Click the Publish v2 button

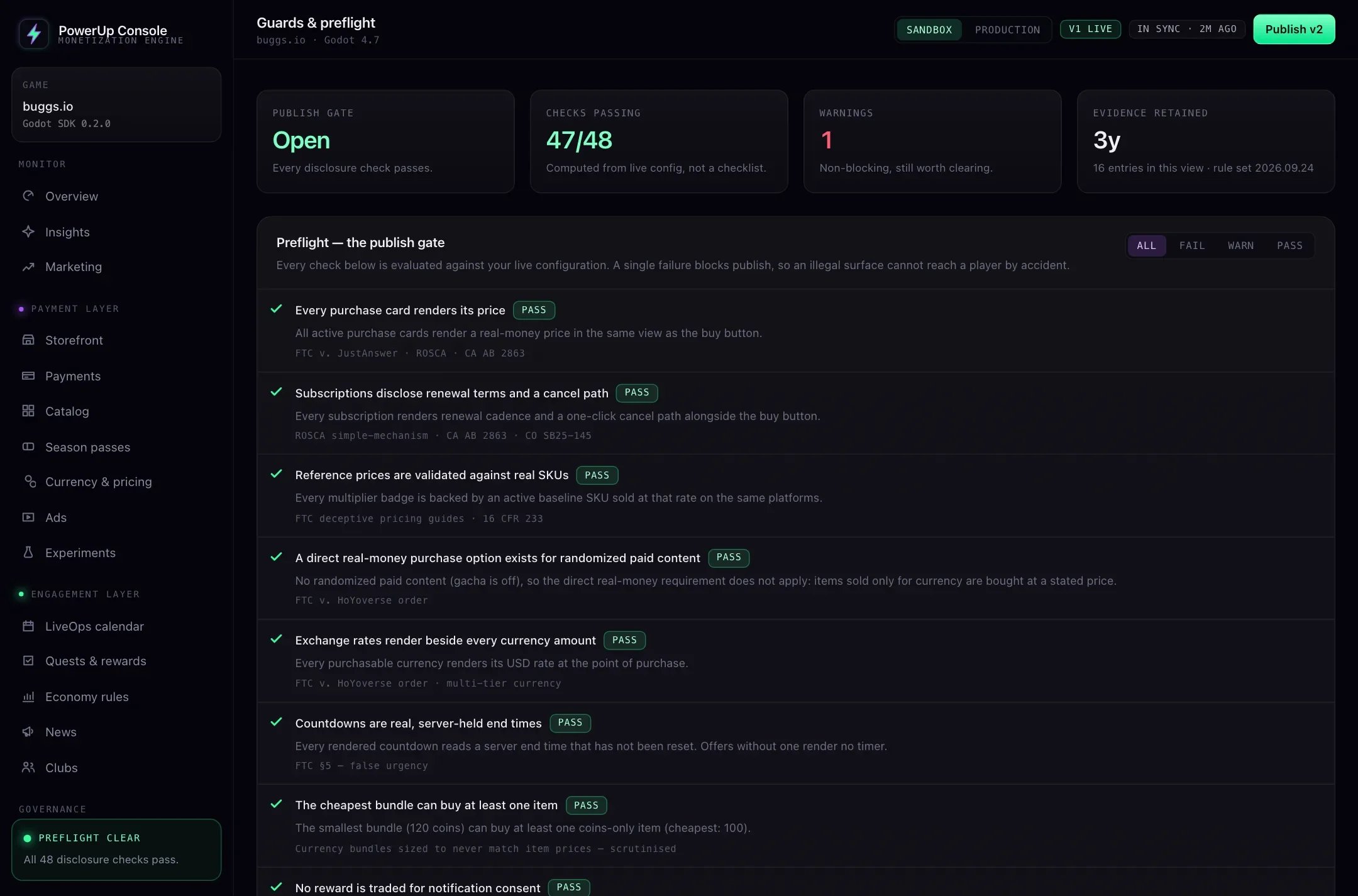(1294, 30)
